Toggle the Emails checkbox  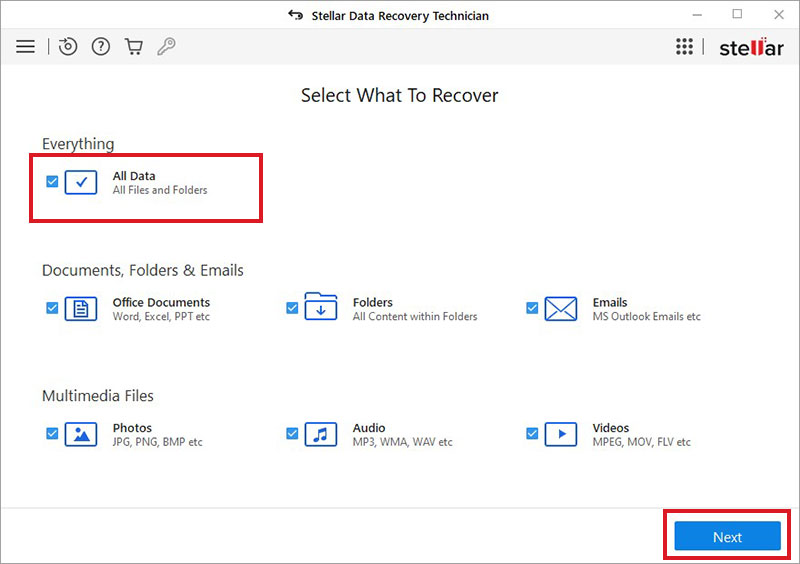532,308
